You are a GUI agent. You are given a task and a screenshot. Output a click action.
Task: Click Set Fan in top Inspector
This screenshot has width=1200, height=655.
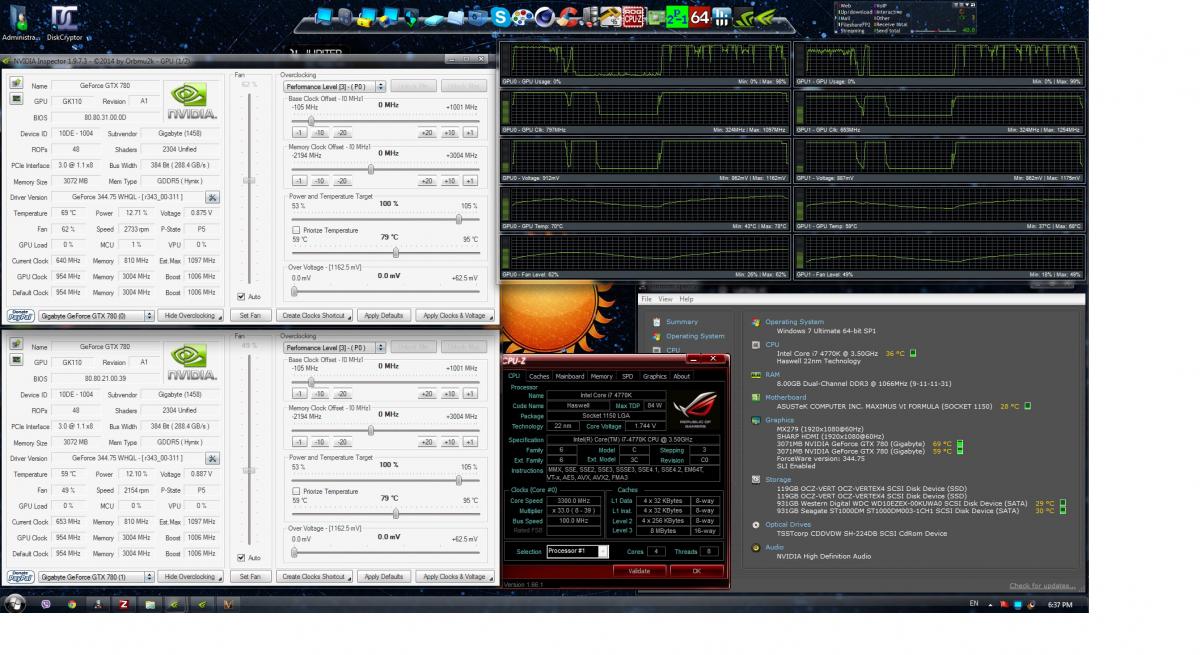(x=250, y=316)
